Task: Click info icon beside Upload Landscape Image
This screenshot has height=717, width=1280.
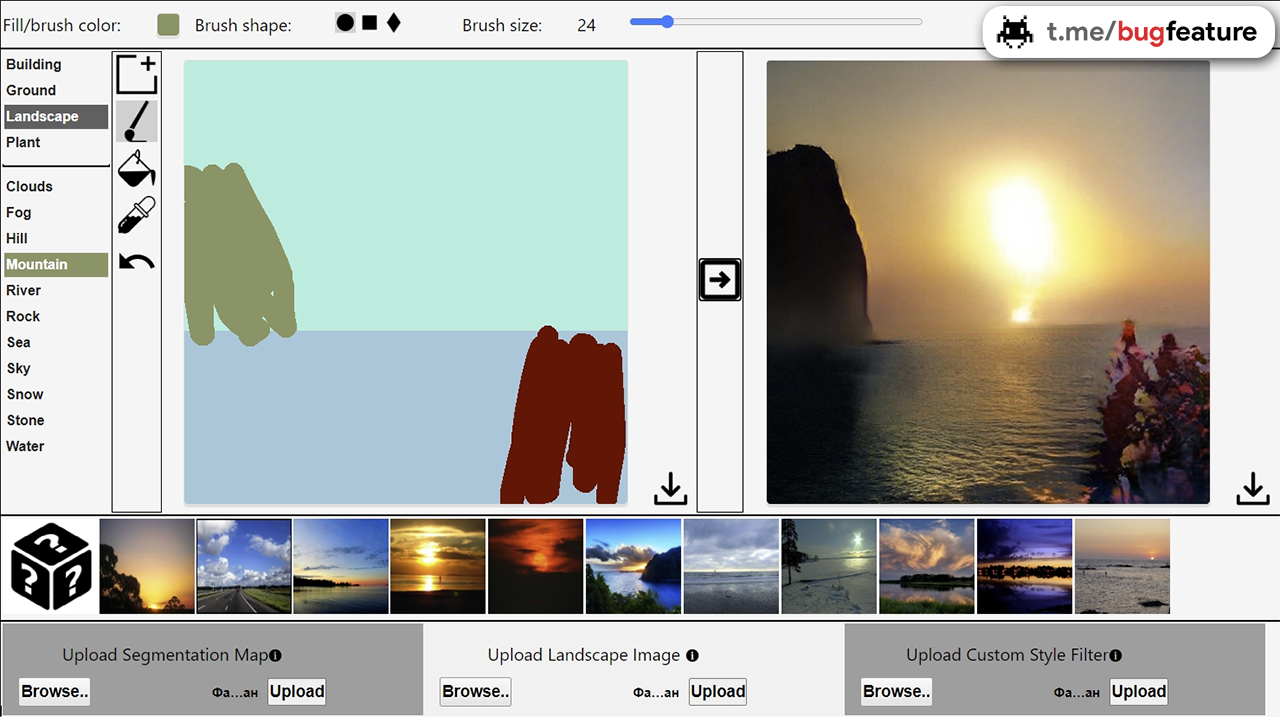Action: click(692, 656)
